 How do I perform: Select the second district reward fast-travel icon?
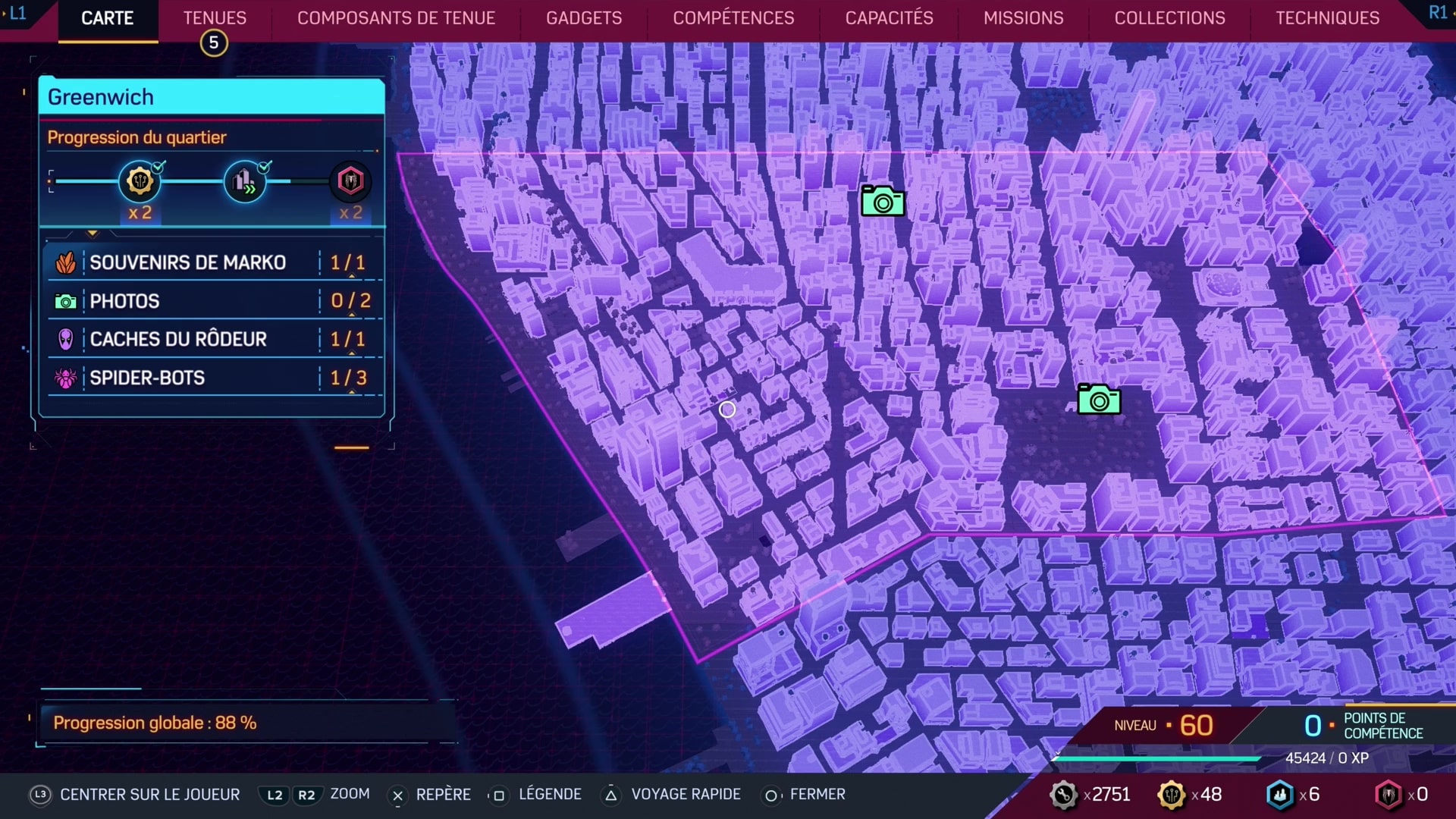click(245, 181)
